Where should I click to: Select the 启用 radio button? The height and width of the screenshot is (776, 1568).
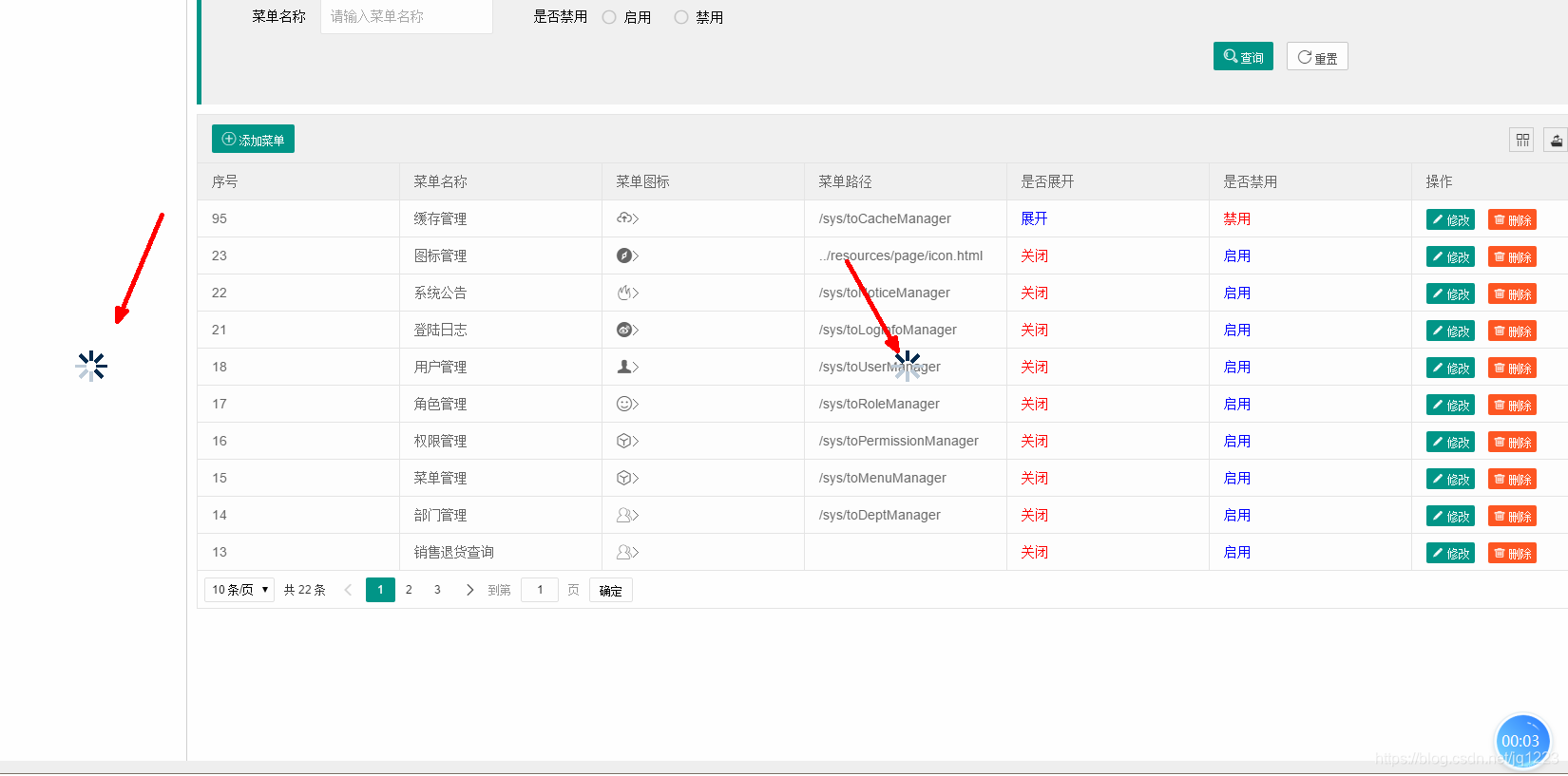609,17
